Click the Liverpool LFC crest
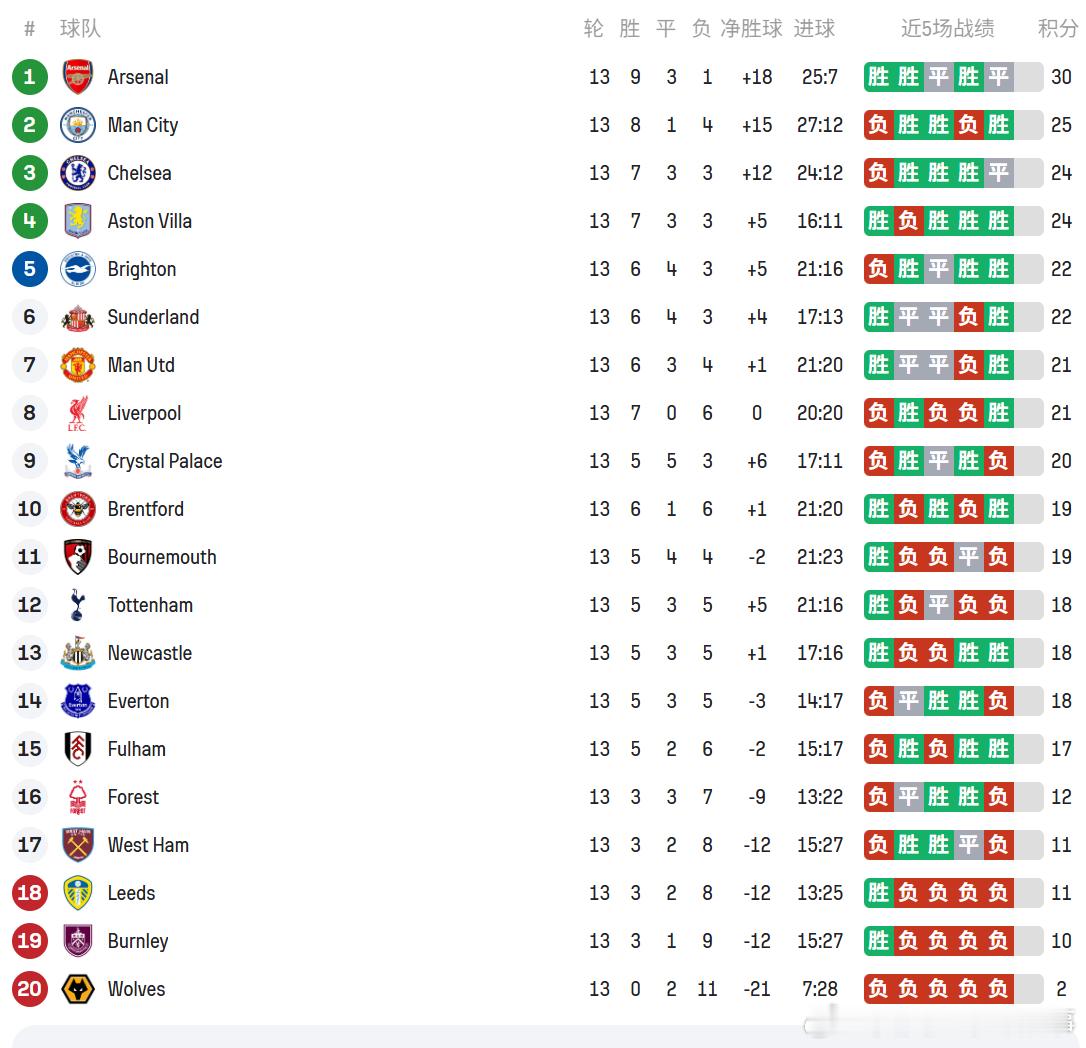Viewport: 1086px width, 1048px height. [78, 413]
